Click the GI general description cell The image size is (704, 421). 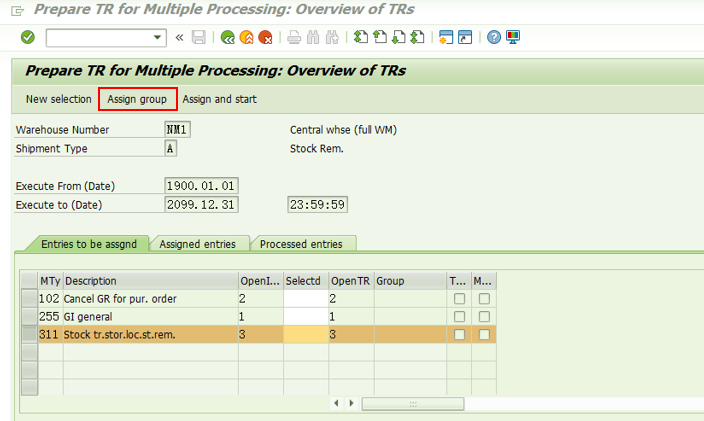pyautogui.click(x=150, y=316)
